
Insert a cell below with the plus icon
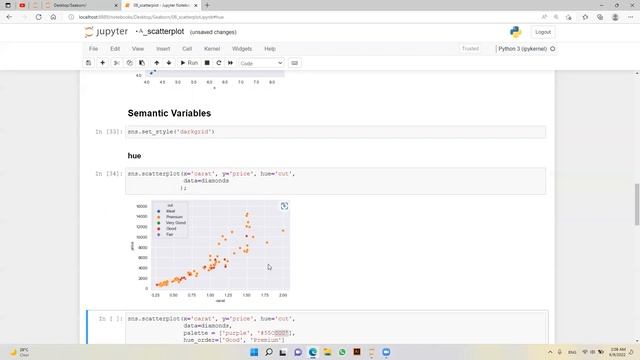(102, 63)
